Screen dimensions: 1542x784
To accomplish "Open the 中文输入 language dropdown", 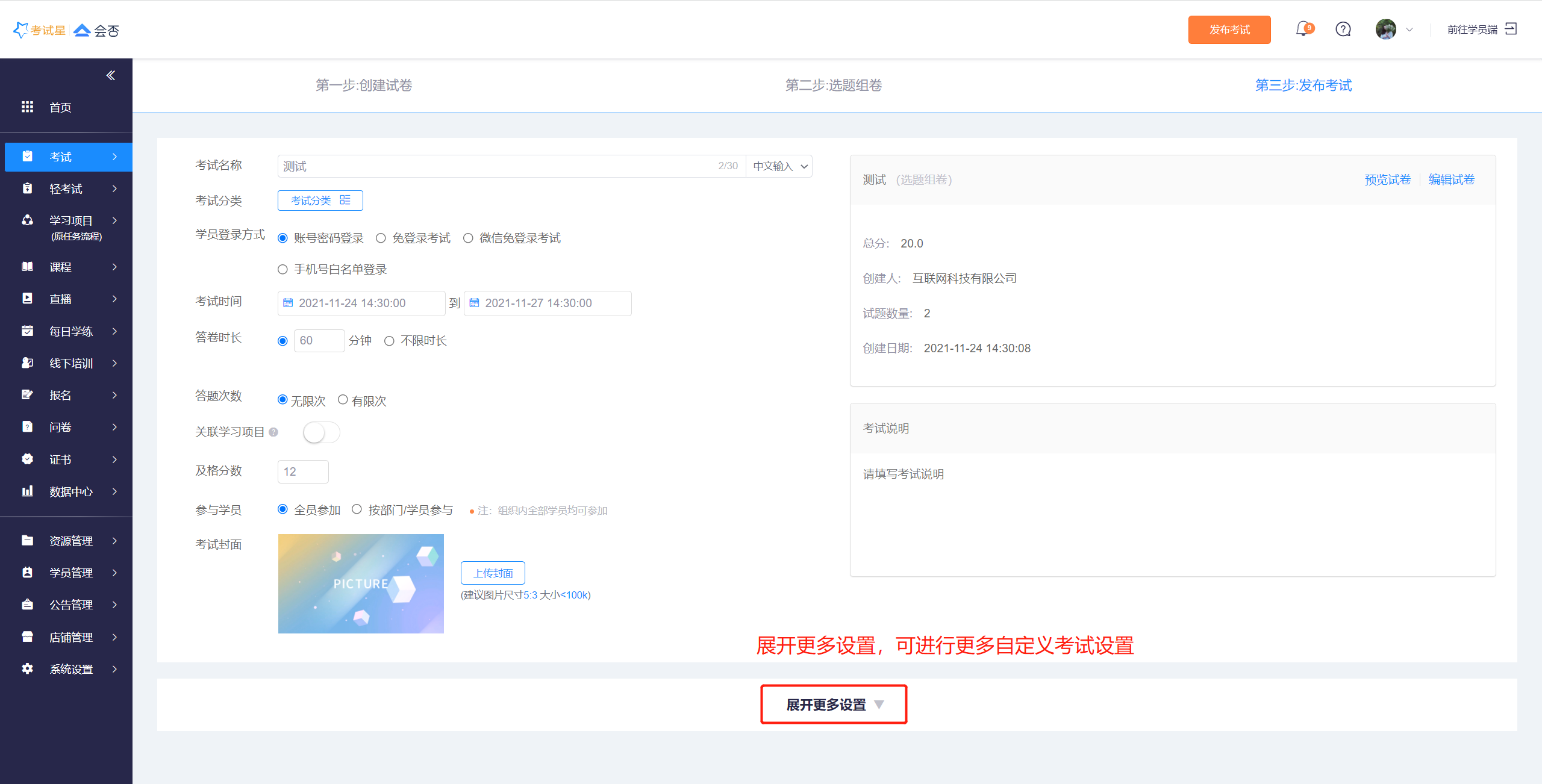I will click(779, 166).
